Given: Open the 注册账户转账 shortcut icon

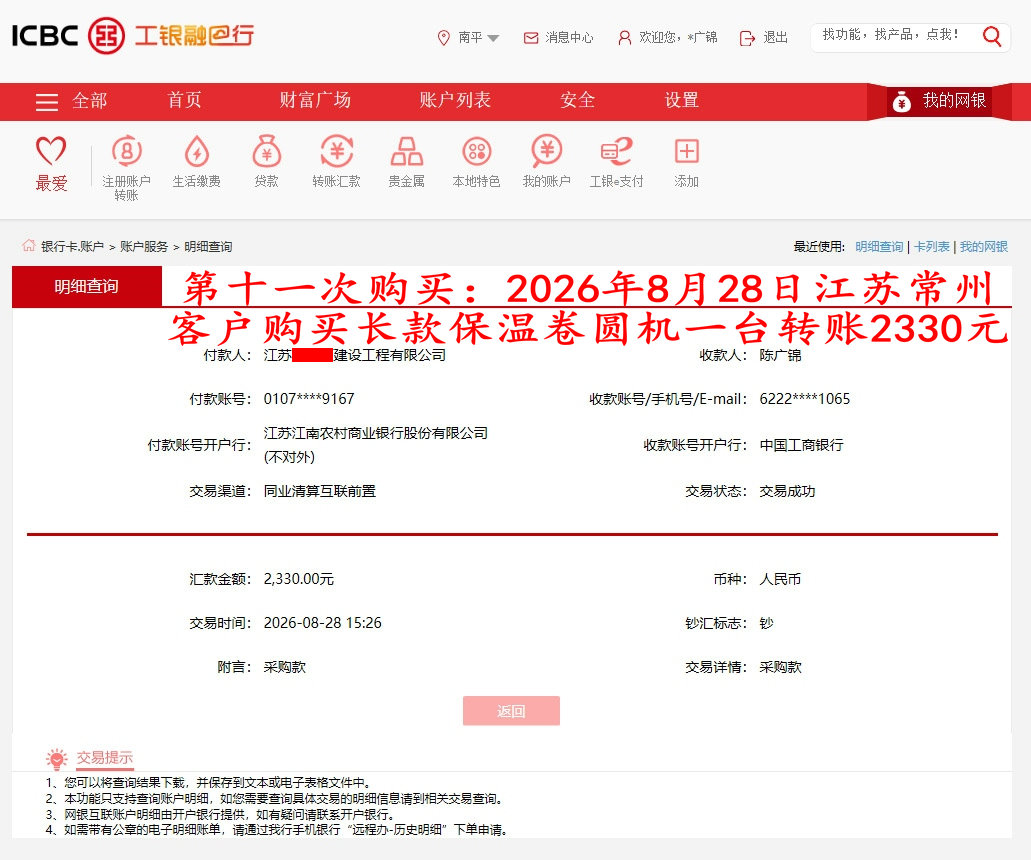Looking at the screenshot, I should point(127,152).
